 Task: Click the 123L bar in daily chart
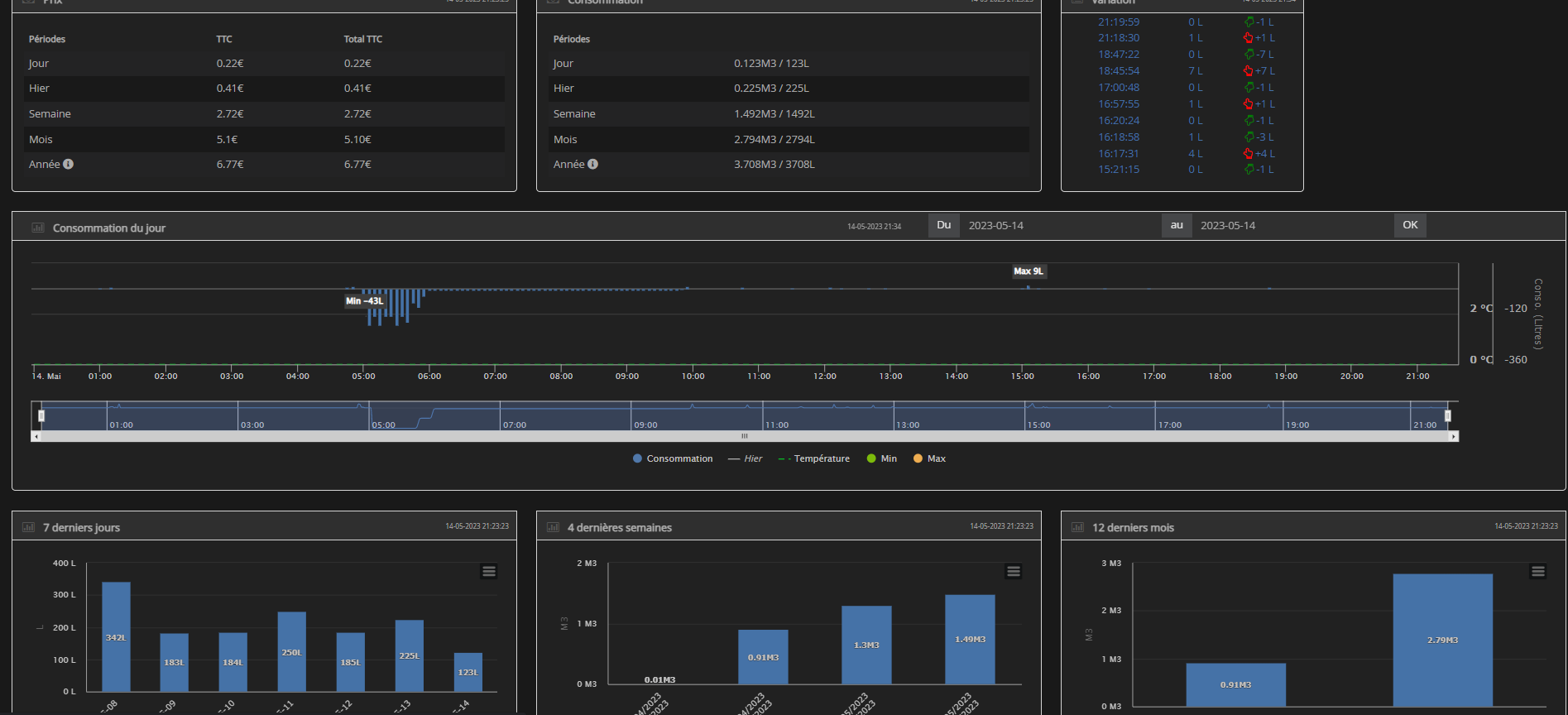468,672
